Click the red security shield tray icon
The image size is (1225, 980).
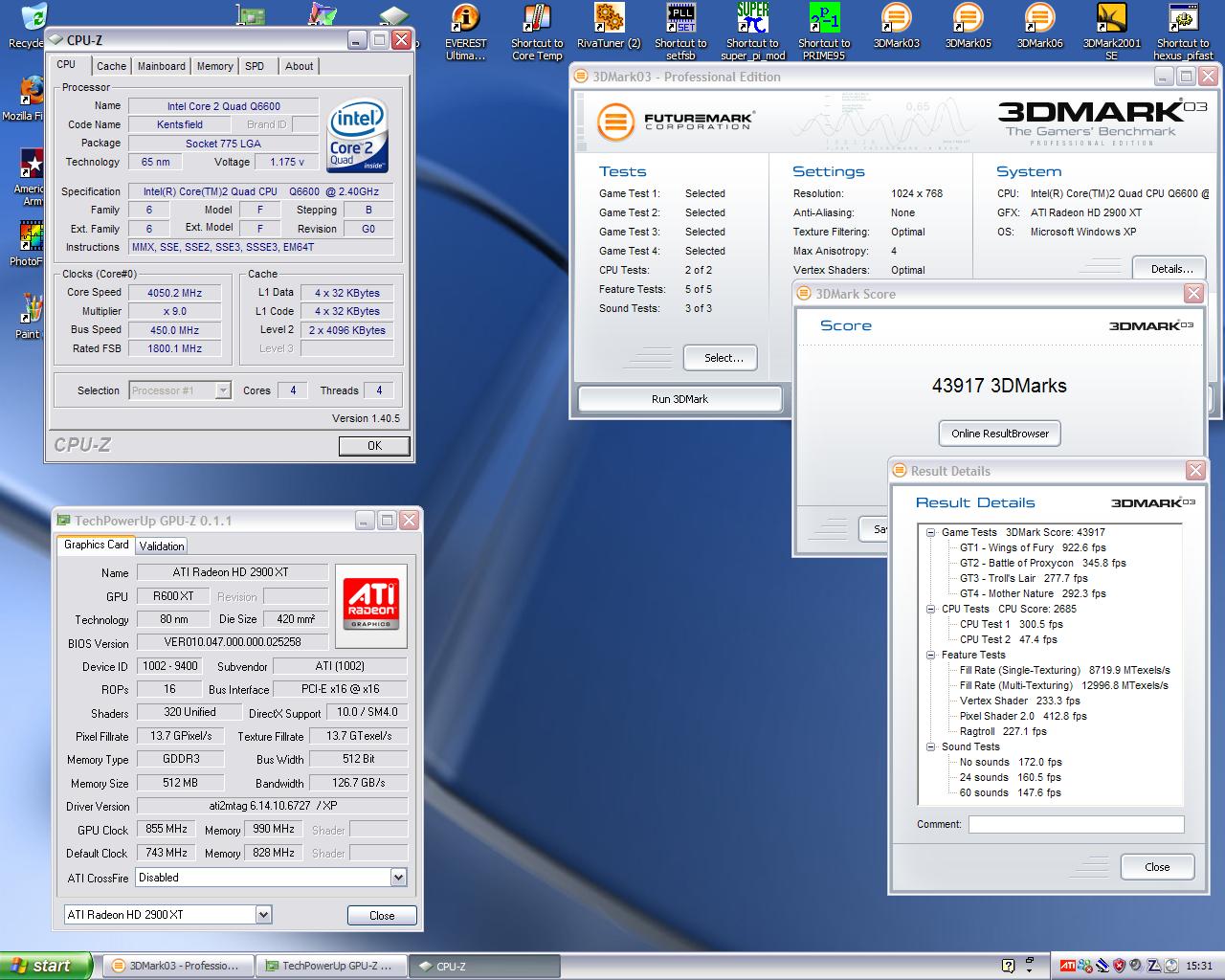1120,966
